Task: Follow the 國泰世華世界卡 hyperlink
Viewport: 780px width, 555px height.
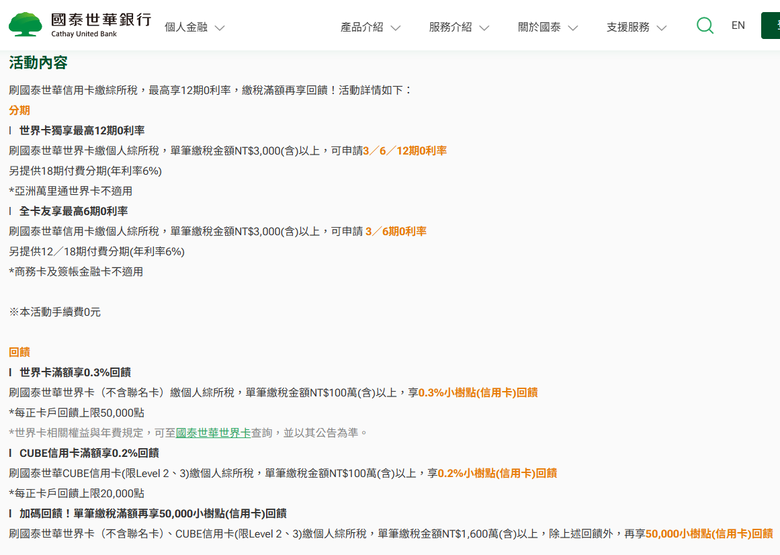Action: 213,433
